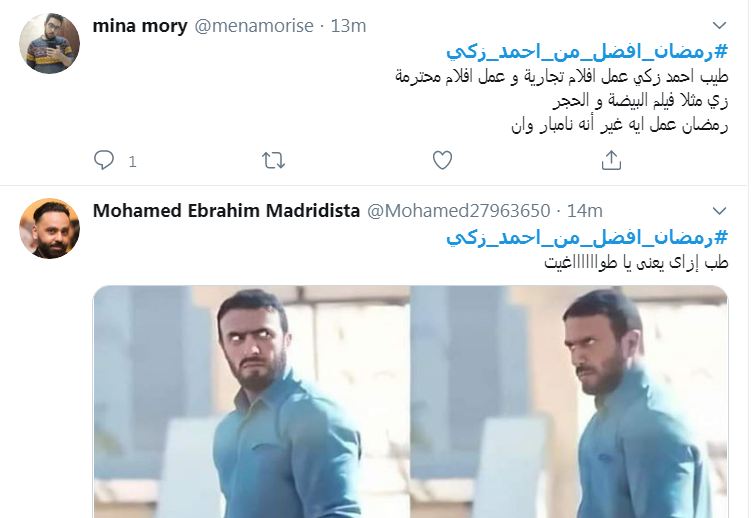
Task: Expand options chevron on mina mory's tweet
Action: (x=719, y=25)
